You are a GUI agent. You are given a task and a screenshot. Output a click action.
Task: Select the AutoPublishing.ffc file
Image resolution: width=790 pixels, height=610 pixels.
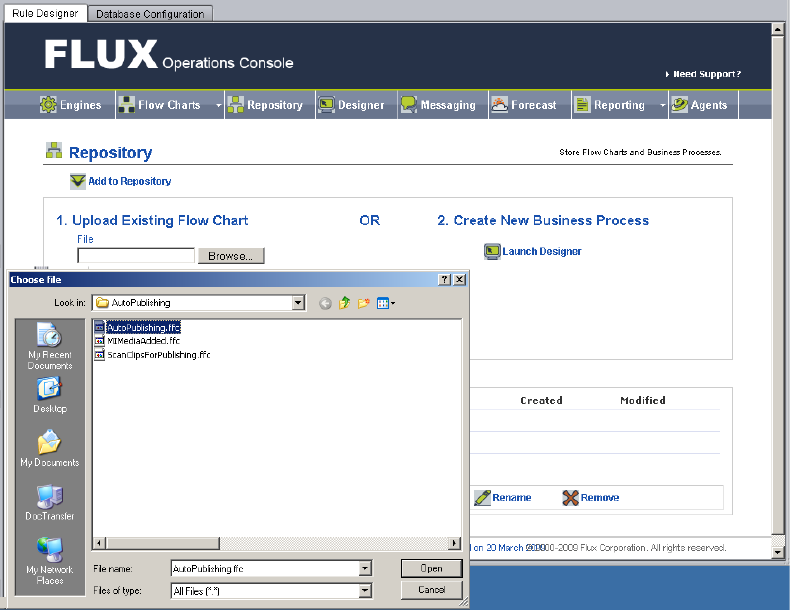pyautogui.click(x=138, y=327)
